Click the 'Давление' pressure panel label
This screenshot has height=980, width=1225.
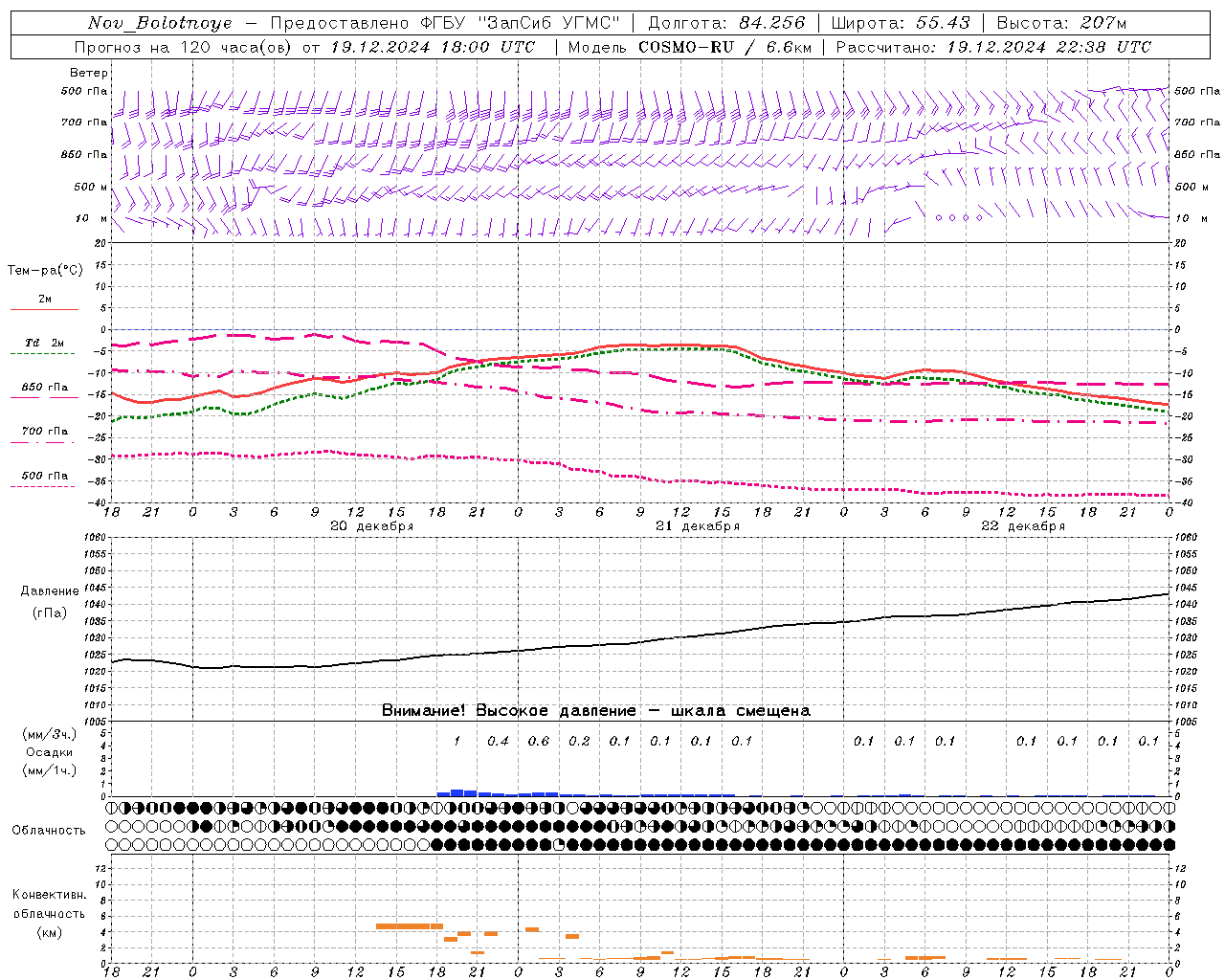click(48, 591)
